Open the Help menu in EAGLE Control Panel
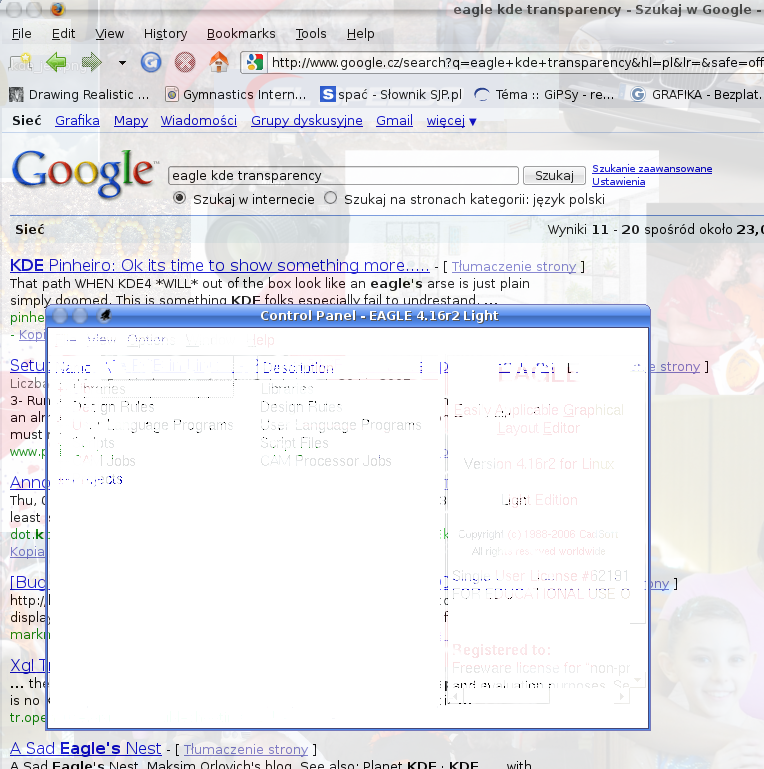This screenshot has height=769, width=764. [260, 339]
